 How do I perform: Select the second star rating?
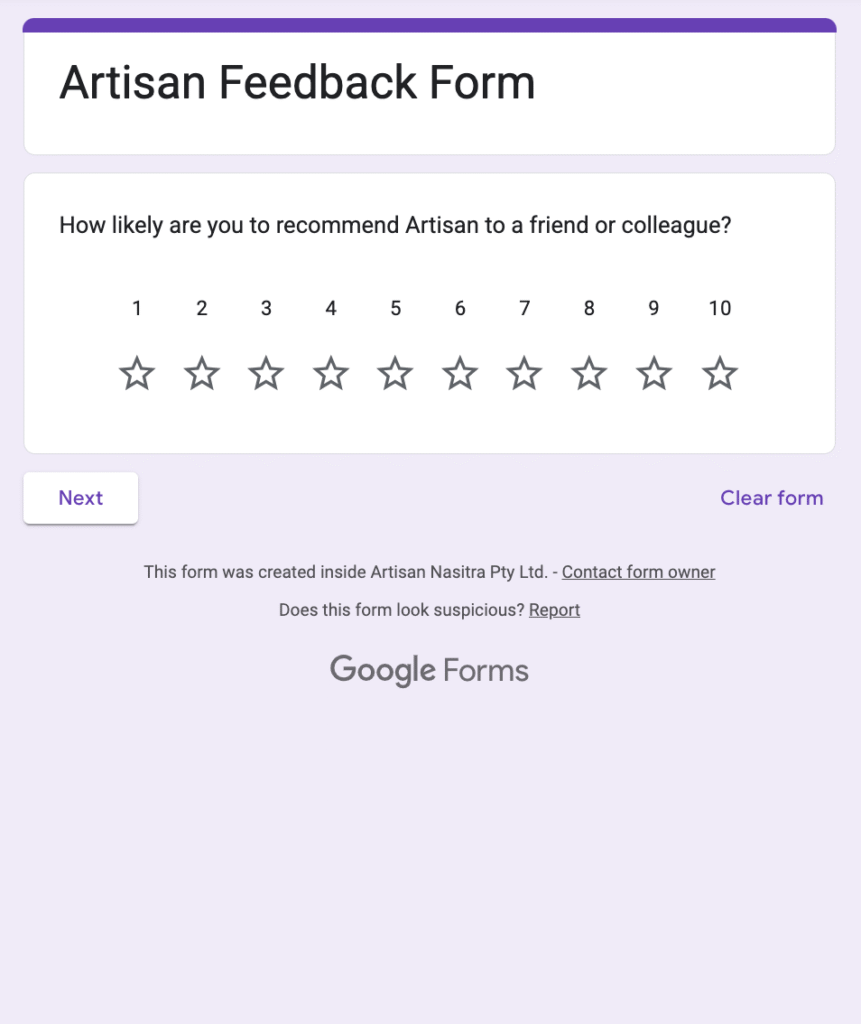pyautogui.click(x=202, y=374)
